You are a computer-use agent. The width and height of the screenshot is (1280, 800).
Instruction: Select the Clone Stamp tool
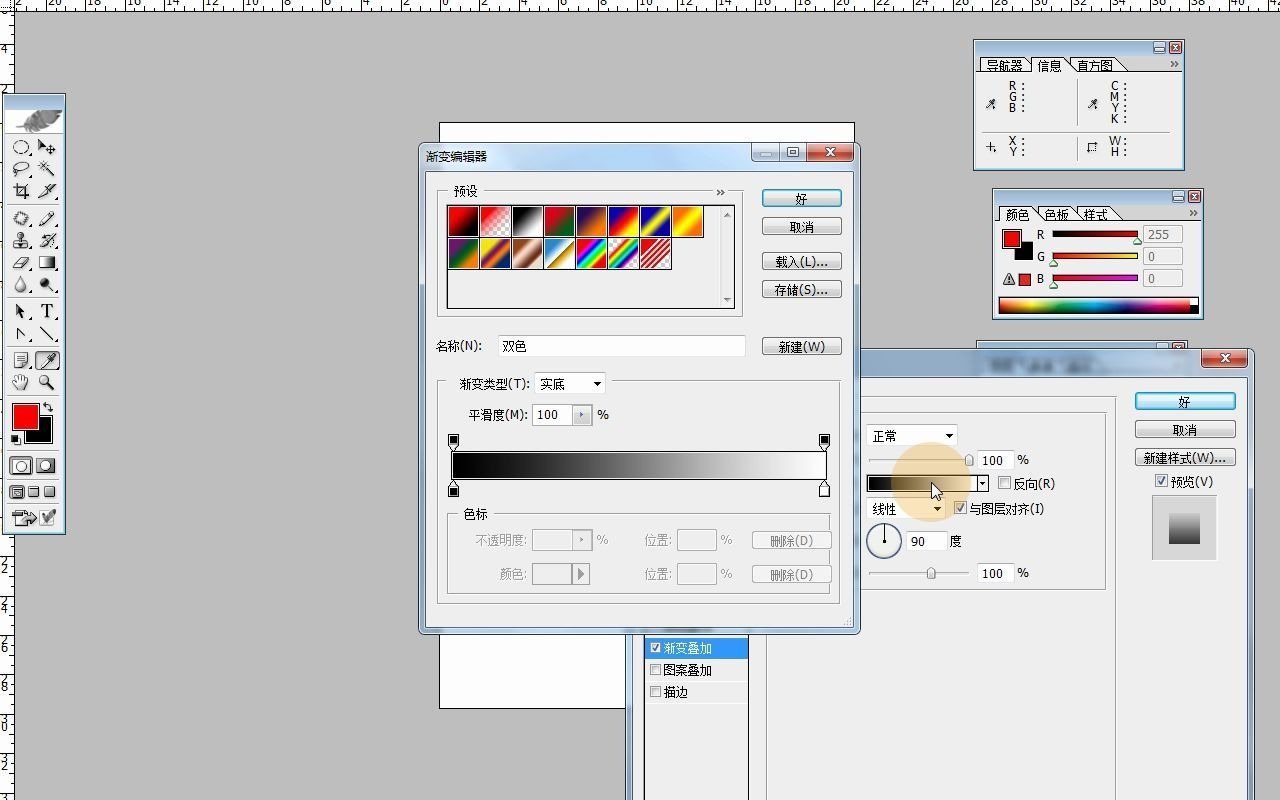coord(21,241)
